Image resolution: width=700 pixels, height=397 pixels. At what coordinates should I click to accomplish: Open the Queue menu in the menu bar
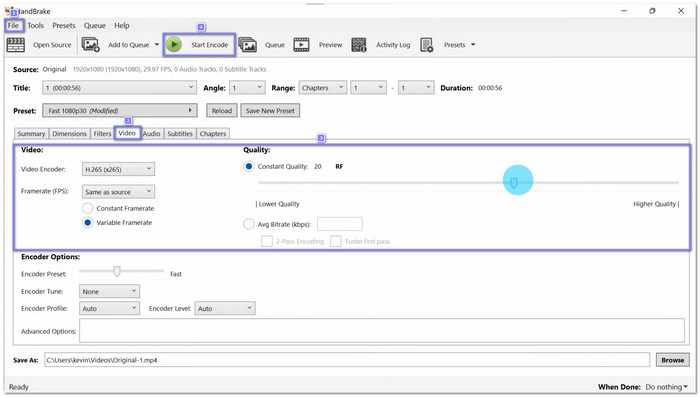click(95, 25)
